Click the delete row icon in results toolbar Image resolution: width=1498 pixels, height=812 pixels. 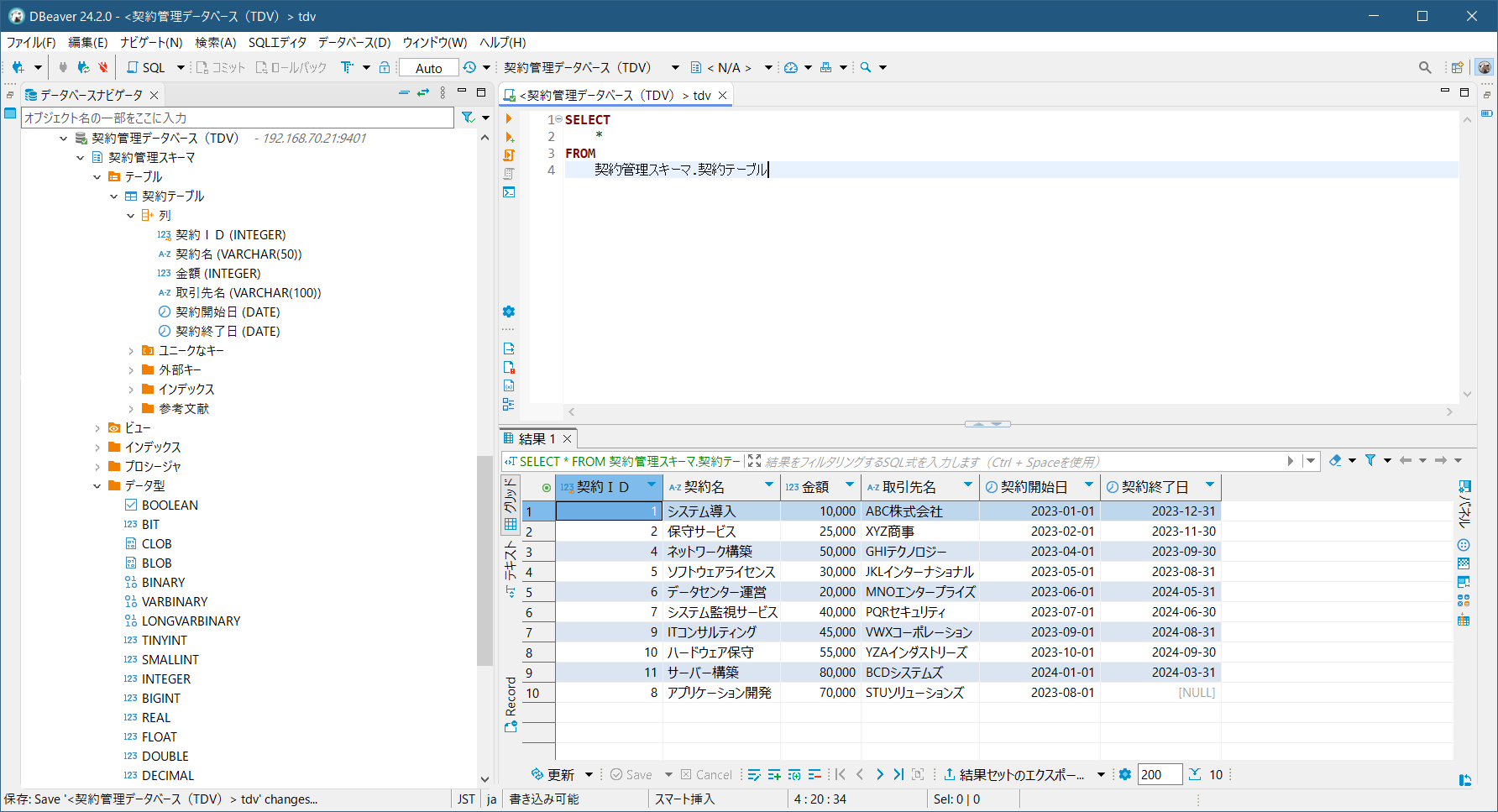click(814, 774)
